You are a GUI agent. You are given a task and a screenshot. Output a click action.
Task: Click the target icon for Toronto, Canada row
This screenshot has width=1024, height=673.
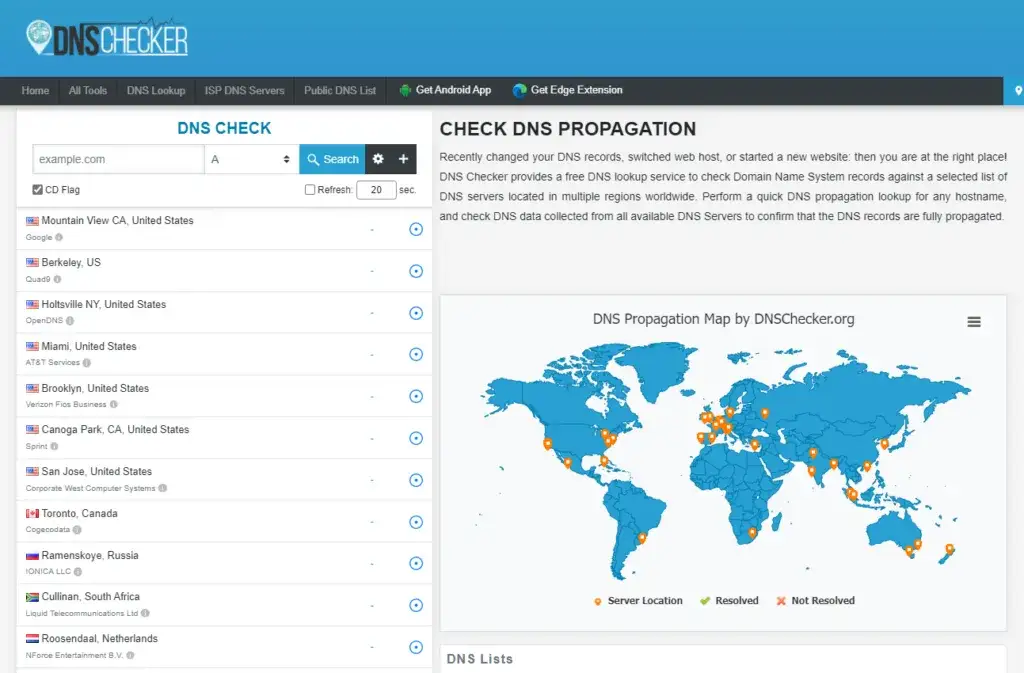pos(416,522)
